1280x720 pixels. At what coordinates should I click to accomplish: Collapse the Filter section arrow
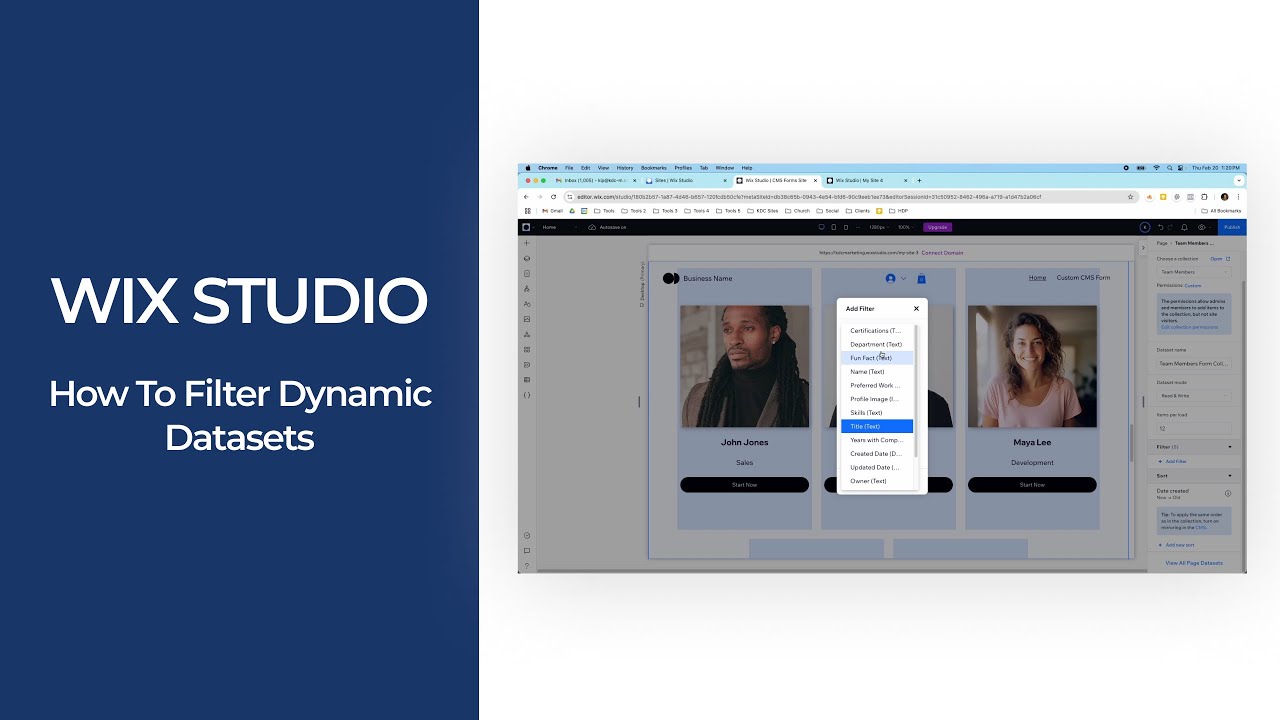tap(1230, 447)
